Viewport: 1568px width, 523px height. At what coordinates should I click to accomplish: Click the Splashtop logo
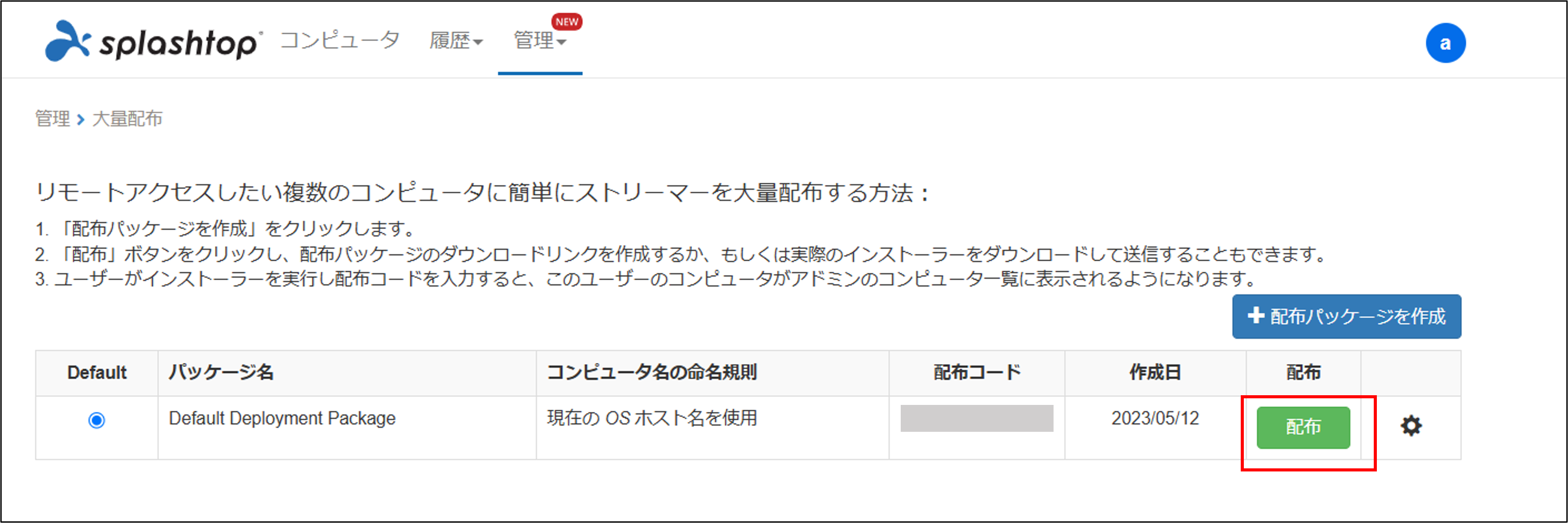coord(153,41)
